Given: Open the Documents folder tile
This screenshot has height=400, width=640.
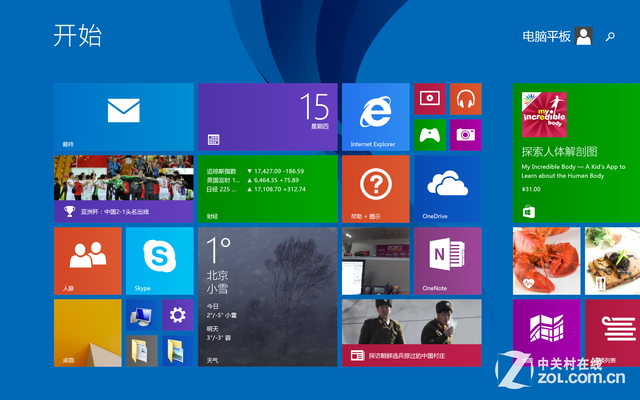Looking at the screenshot, I should coord(142,351).
